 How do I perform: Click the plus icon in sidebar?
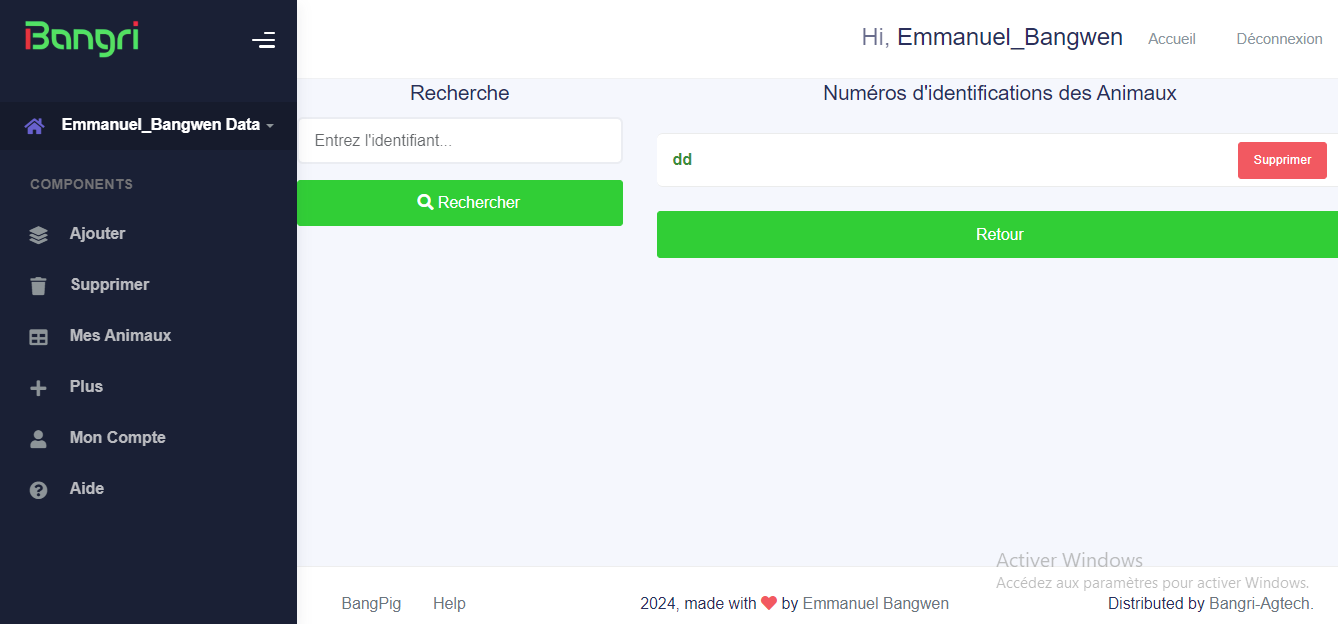point(38,388)
